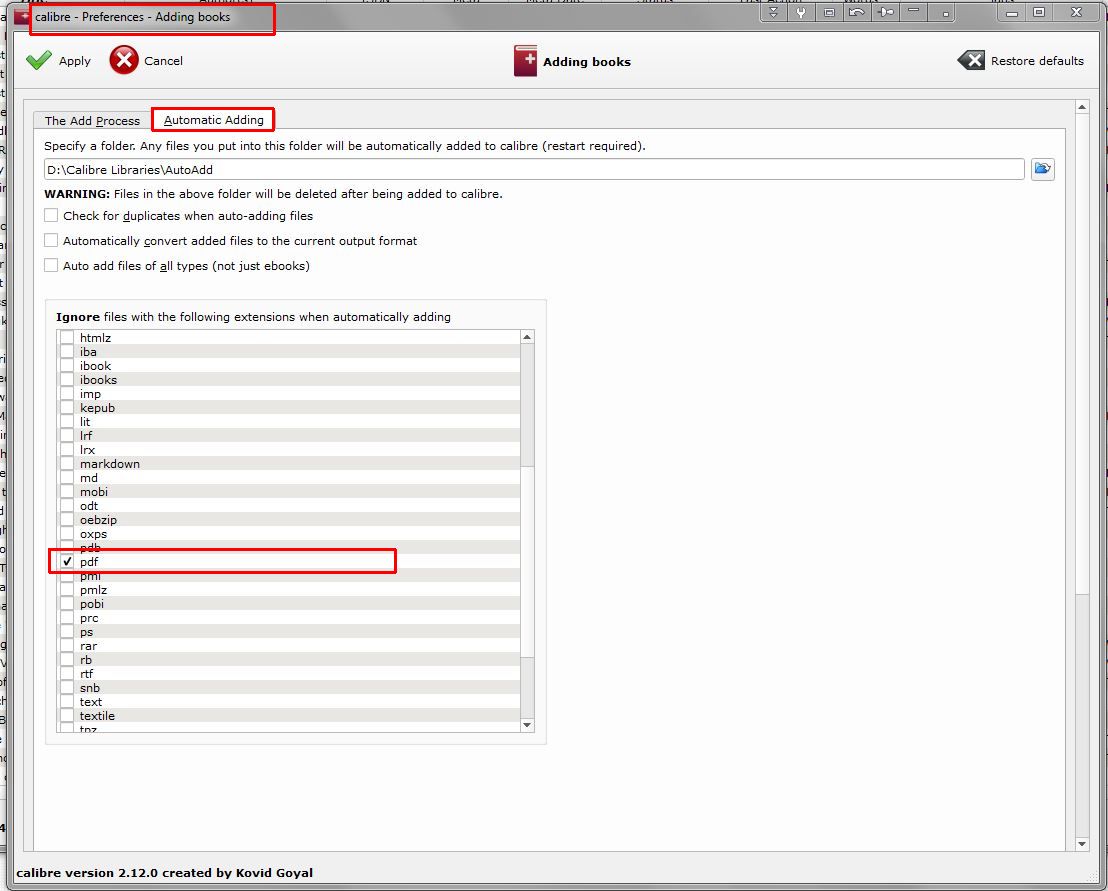Click the double down-arrow title bar button
Image resolution: width=1108 pixels, height=891 pixels.
click(774, 12)
